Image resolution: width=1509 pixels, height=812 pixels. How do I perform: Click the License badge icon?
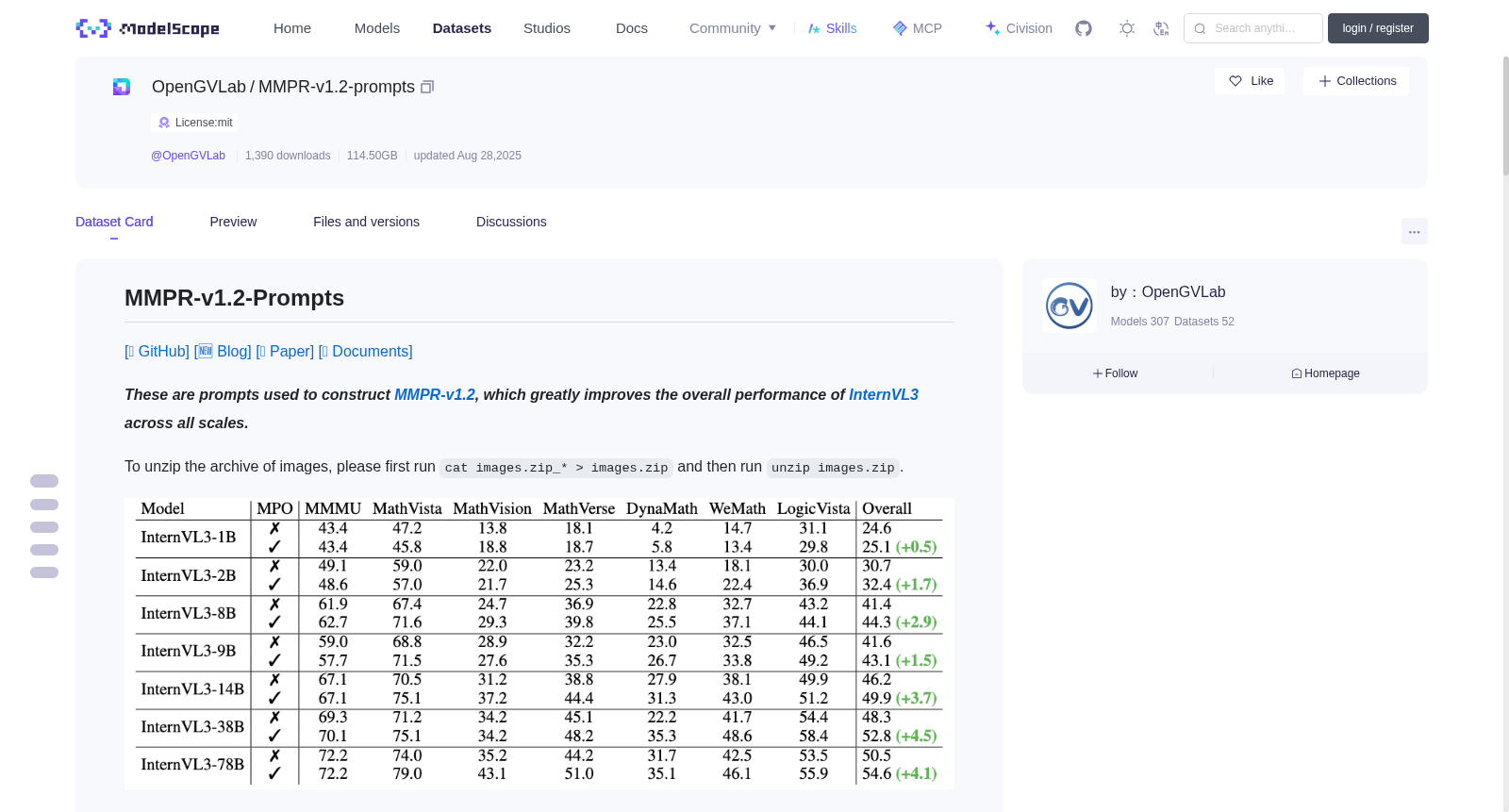(x=164, y=123)
